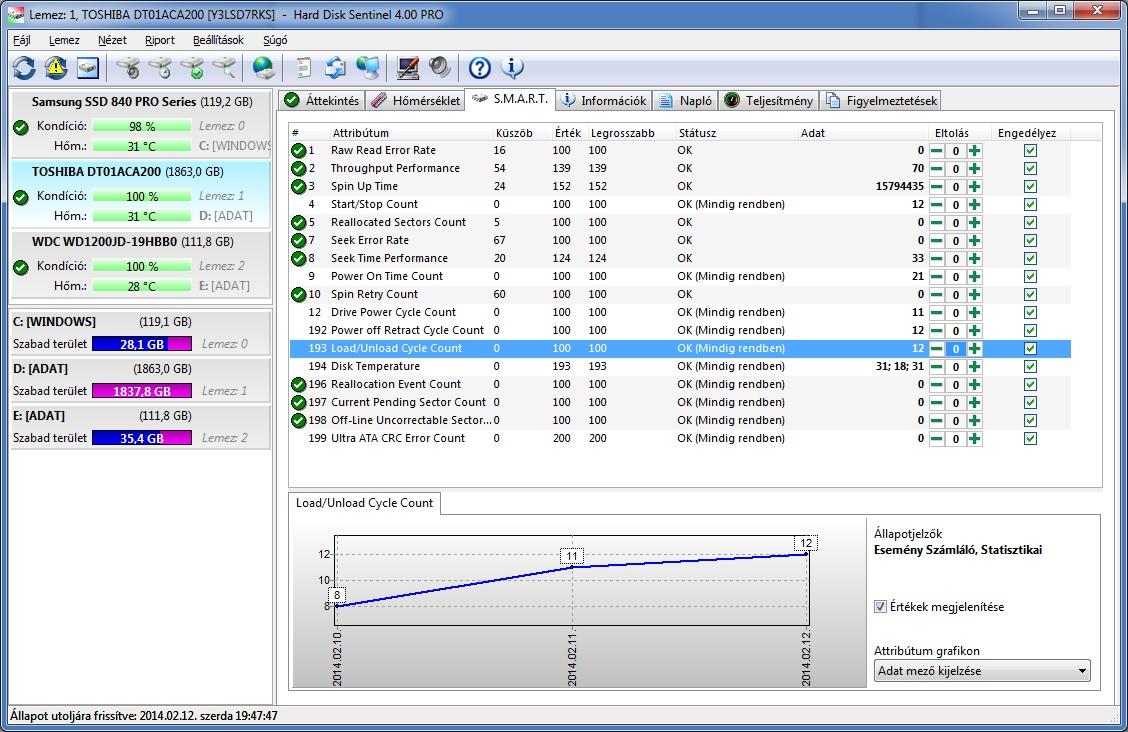Click the refresh arrows toolbar icon

[x=24, y=68]
